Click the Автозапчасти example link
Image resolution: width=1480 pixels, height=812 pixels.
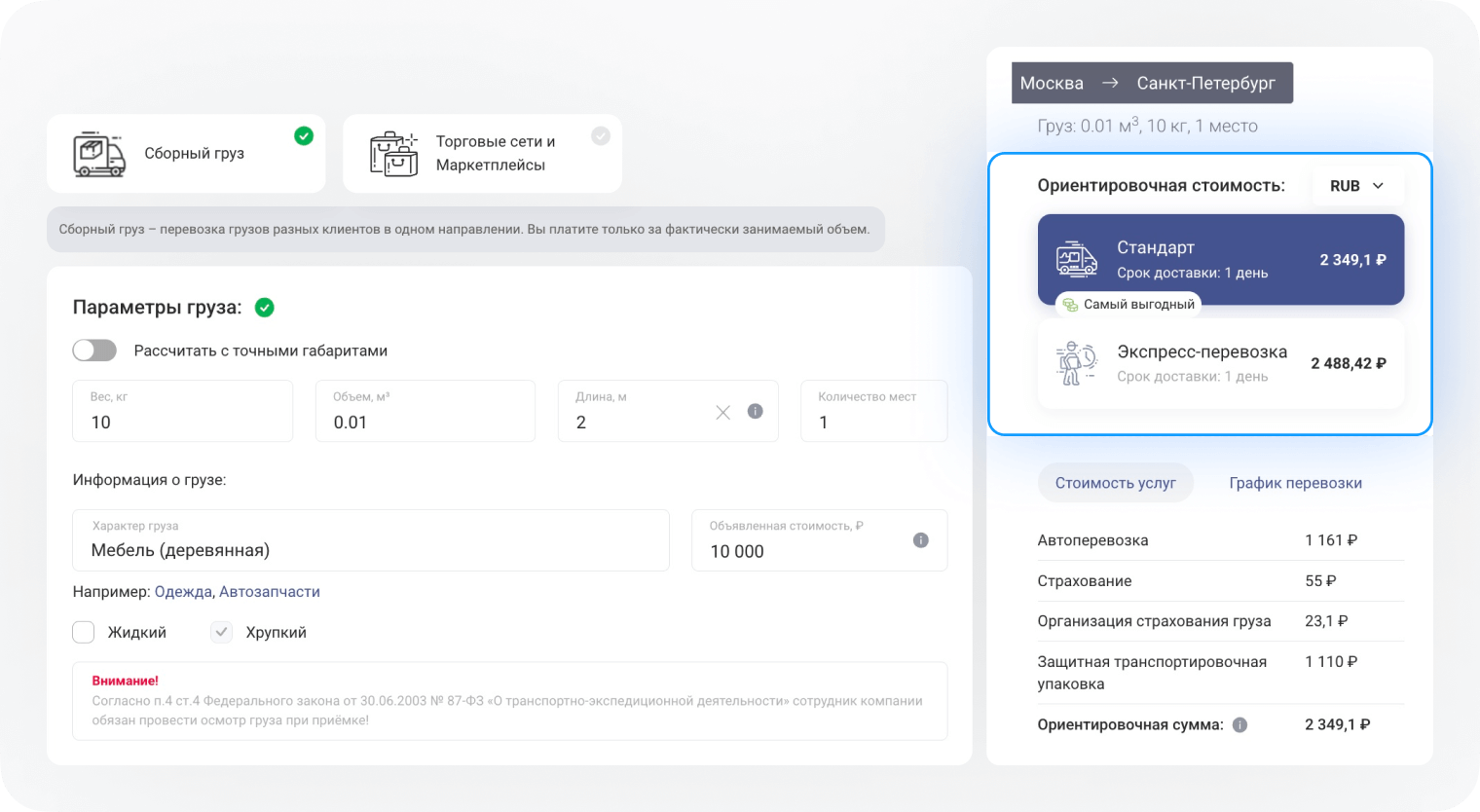click(270, 592)
